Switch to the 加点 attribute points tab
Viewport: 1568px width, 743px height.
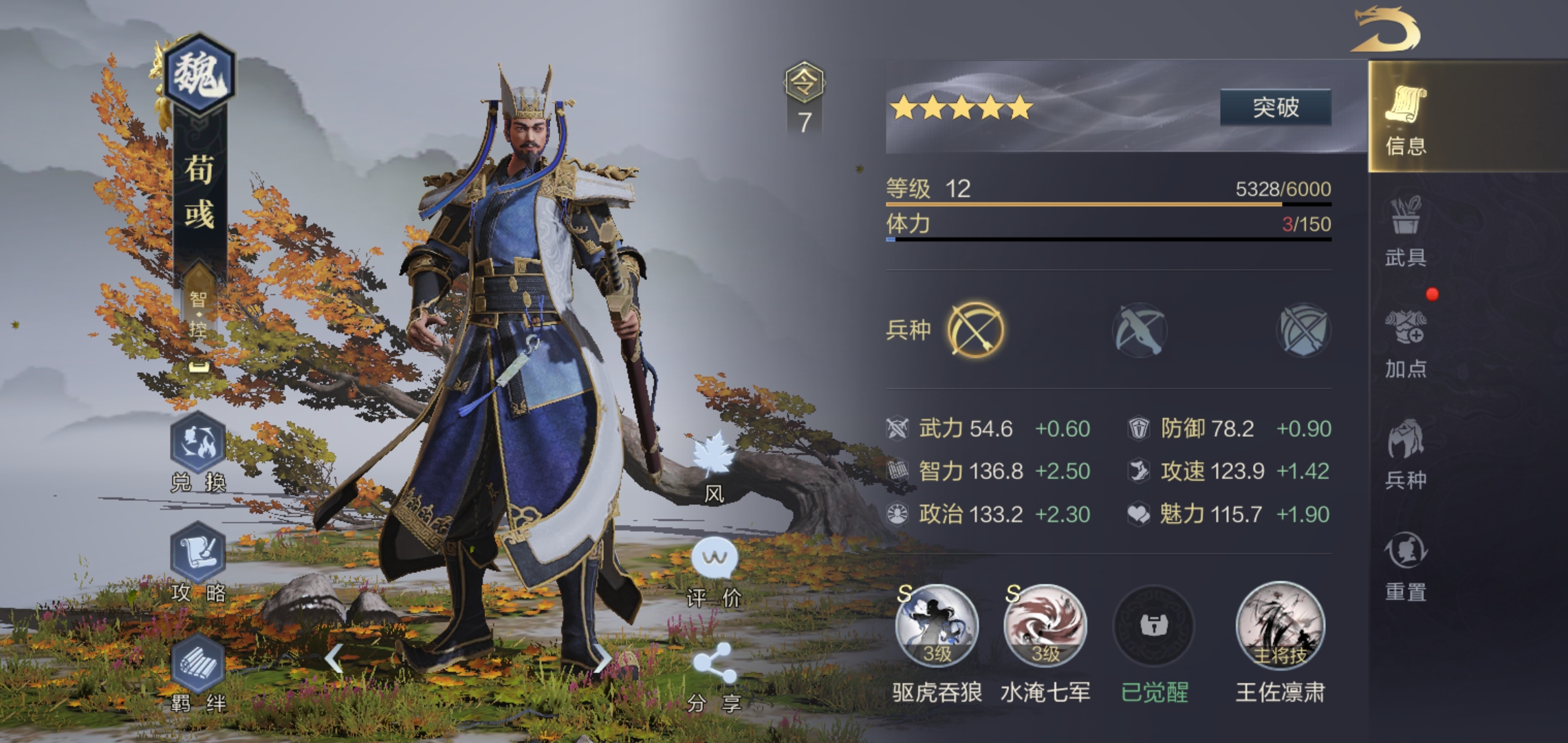1406,343
